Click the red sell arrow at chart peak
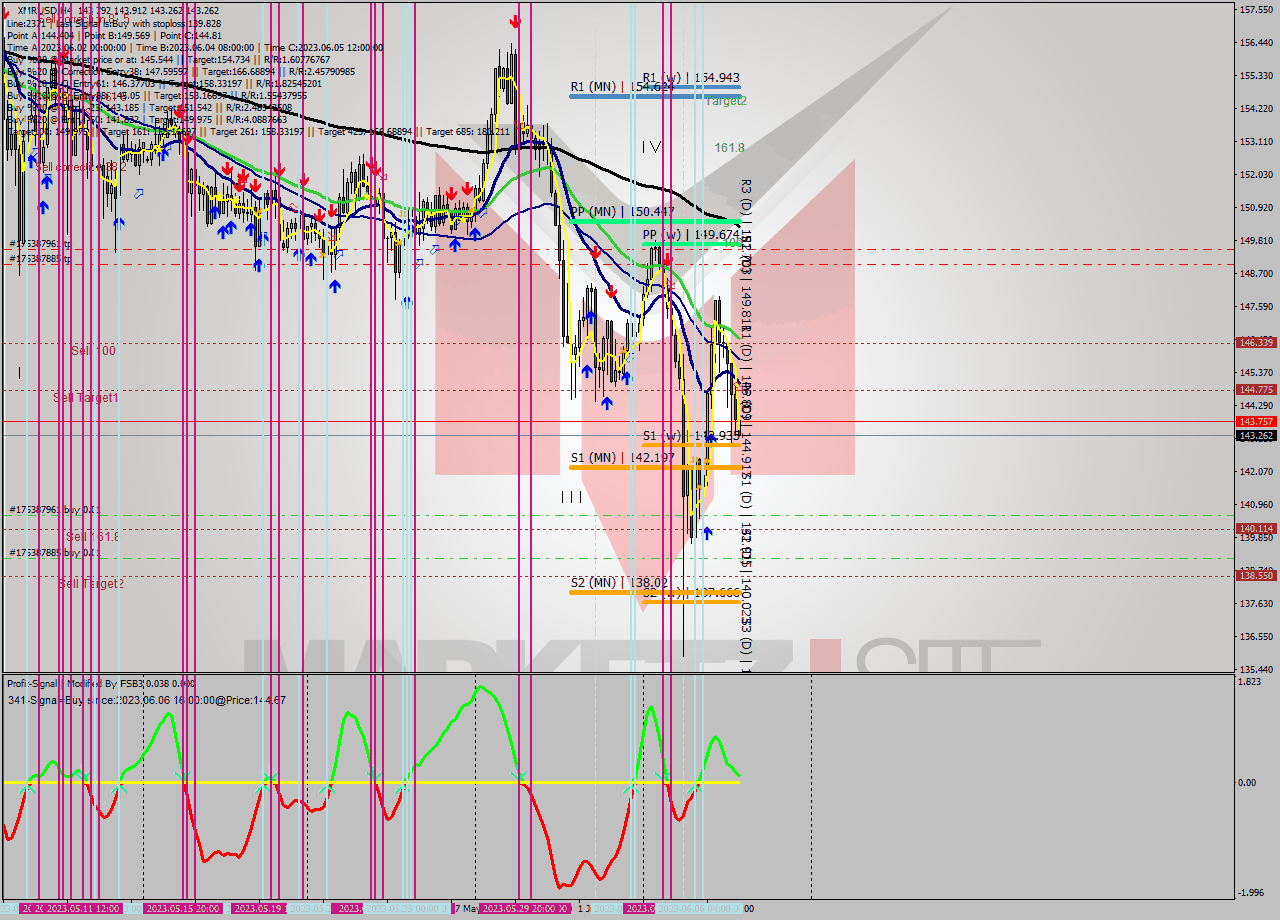1280x920 pixels. pyautogui.click(x=515, y=20)
